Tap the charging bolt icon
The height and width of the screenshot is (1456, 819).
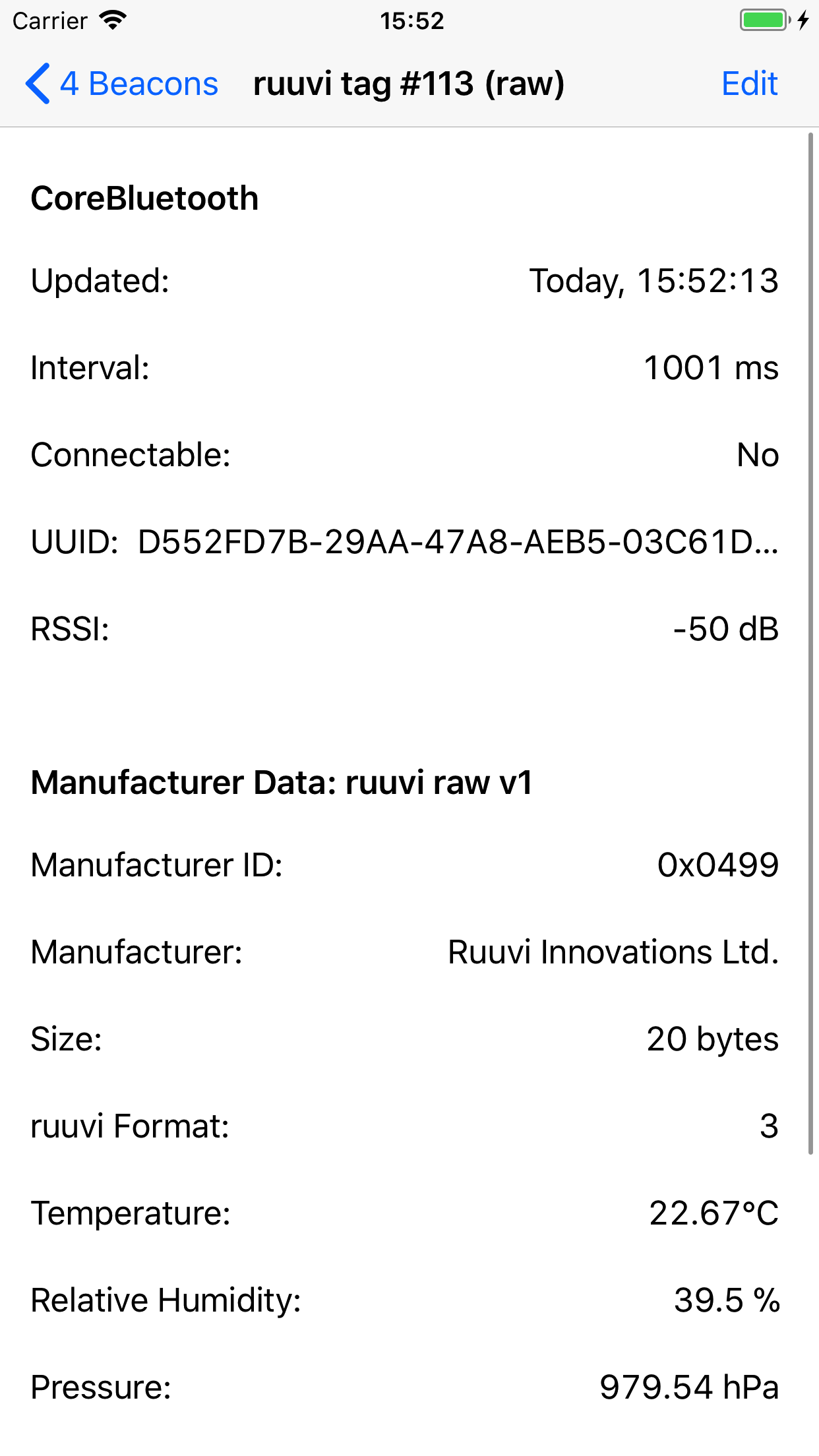[x=803, y=20]
